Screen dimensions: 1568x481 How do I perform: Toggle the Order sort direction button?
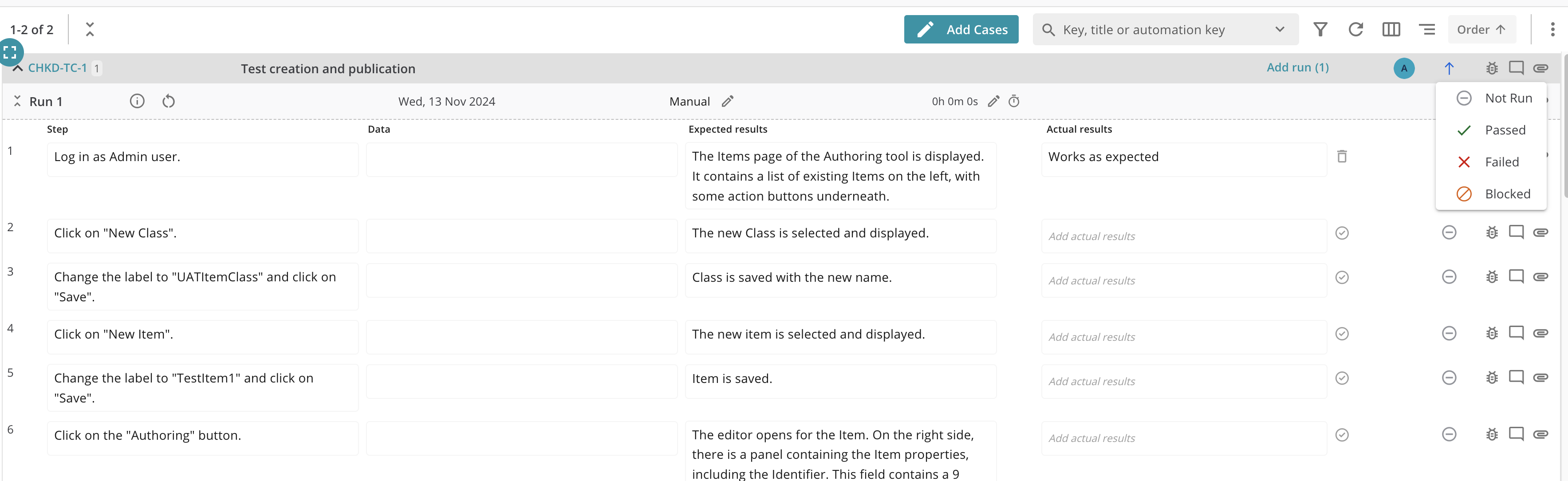pyautogui.click(x=1480, y=29)
